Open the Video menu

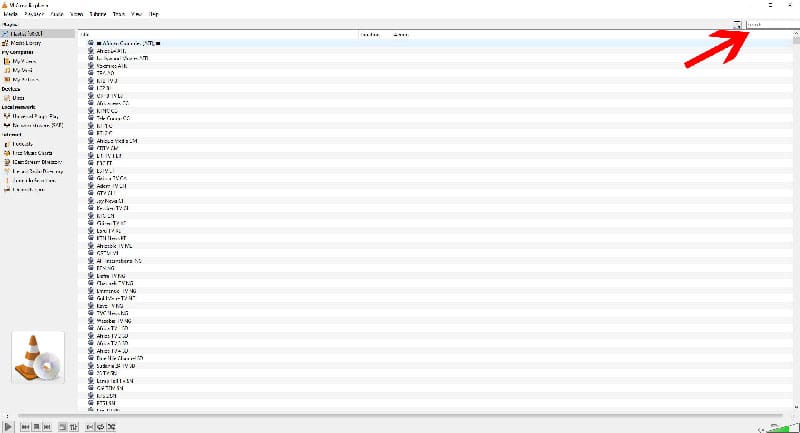coord(76,14)
